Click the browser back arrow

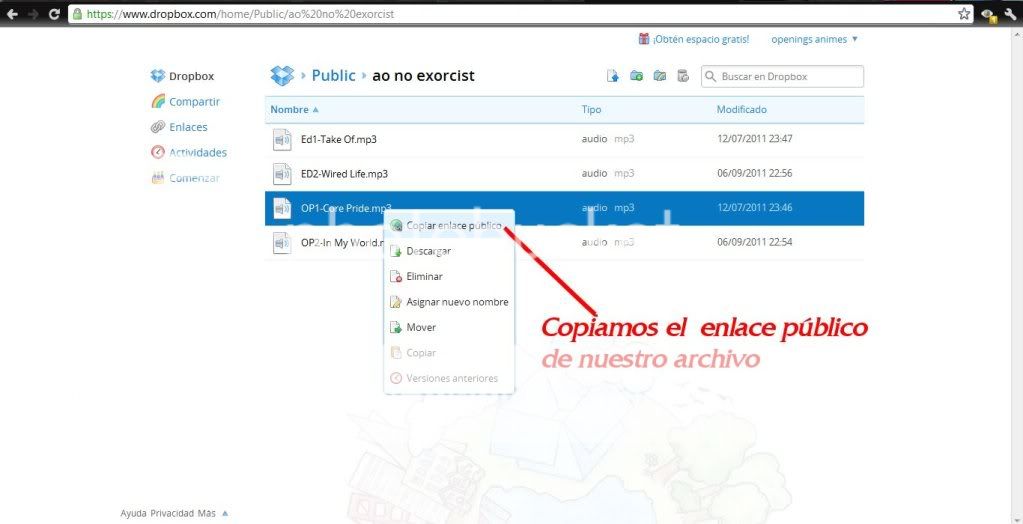tap(12, 14)
